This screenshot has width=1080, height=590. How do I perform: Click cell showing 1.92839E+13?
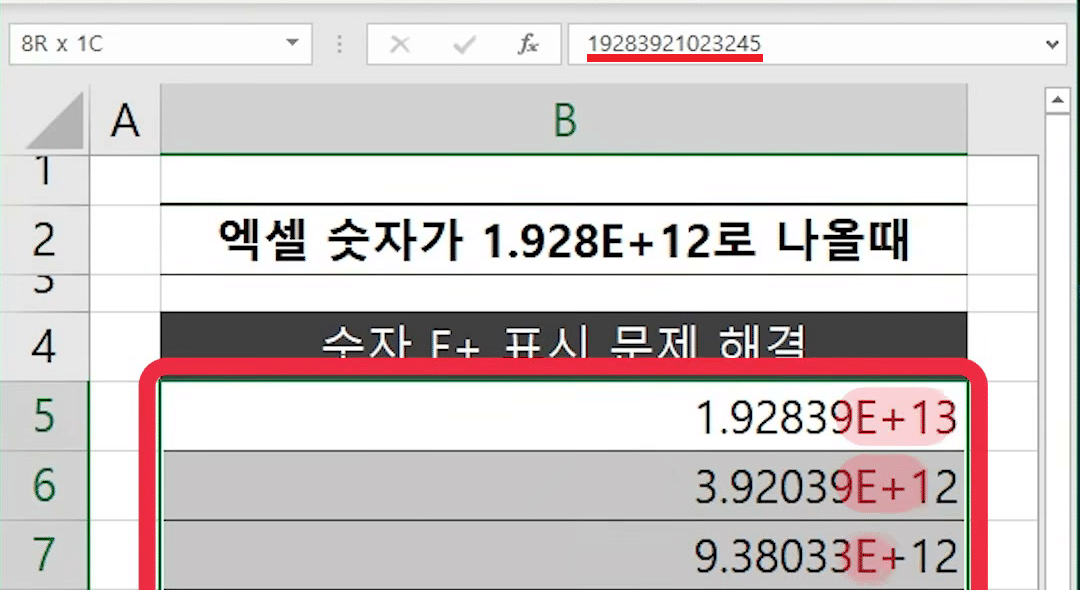(x=563, y=417)
